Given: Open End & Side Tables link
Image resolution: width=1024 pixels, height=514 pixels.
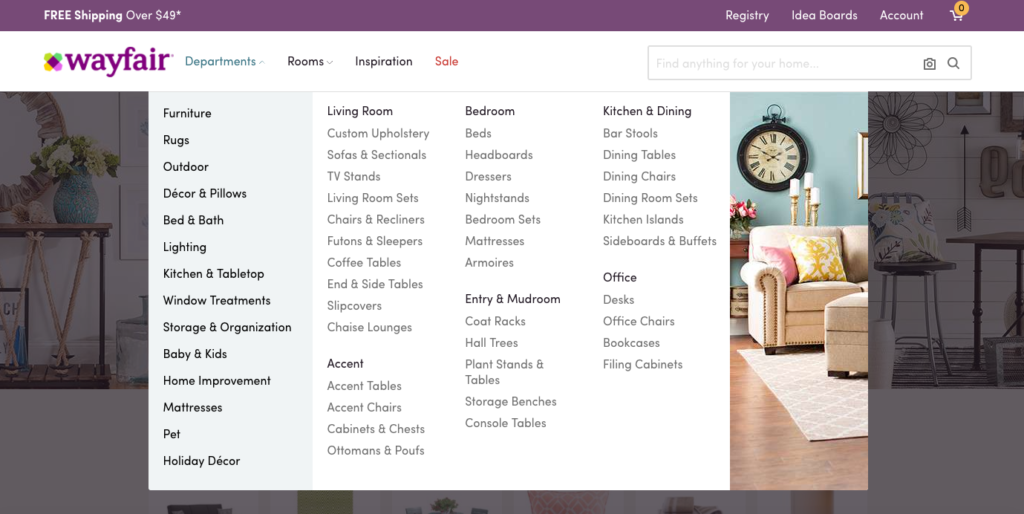Looking at the screenshot, I should click(375, 284).
